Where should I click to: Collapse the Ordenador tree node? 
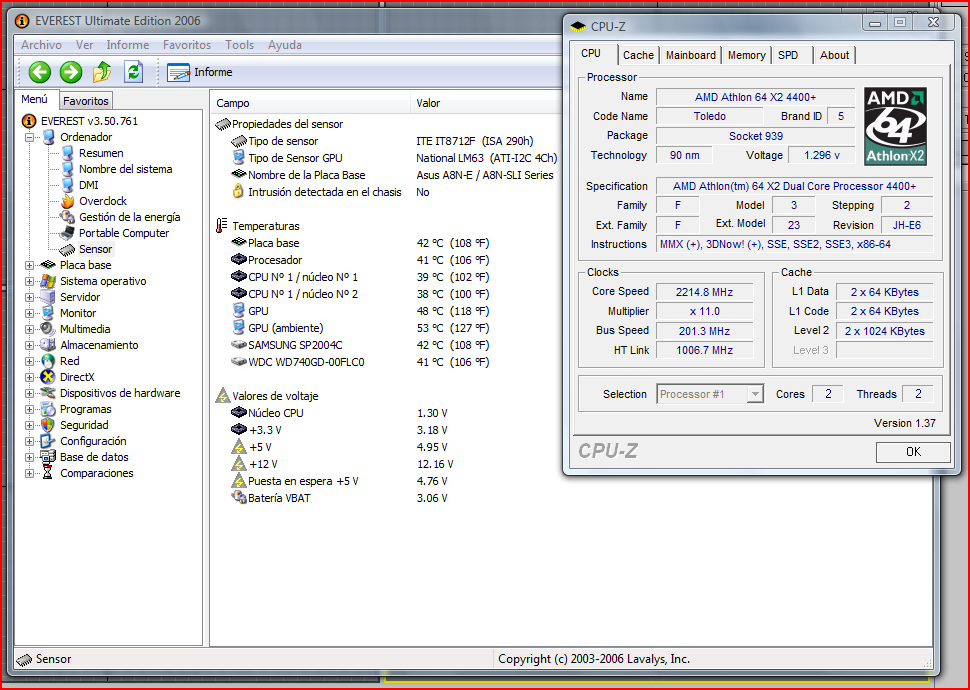point(29,137)
